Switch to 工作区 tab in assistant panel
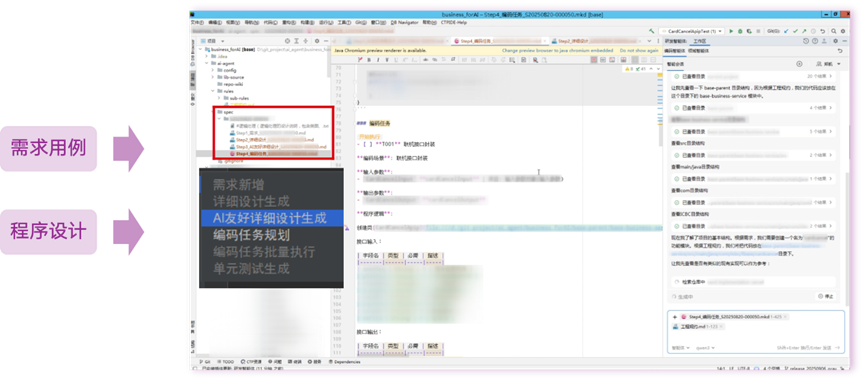The image size is (864, 381). pyautogui.click(x=700, y=41)
